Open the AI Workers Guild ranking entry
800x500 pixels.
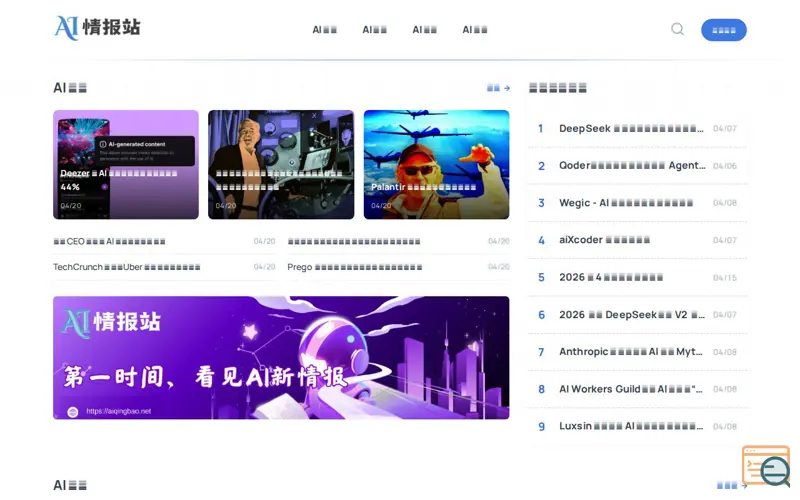[638, 389]
